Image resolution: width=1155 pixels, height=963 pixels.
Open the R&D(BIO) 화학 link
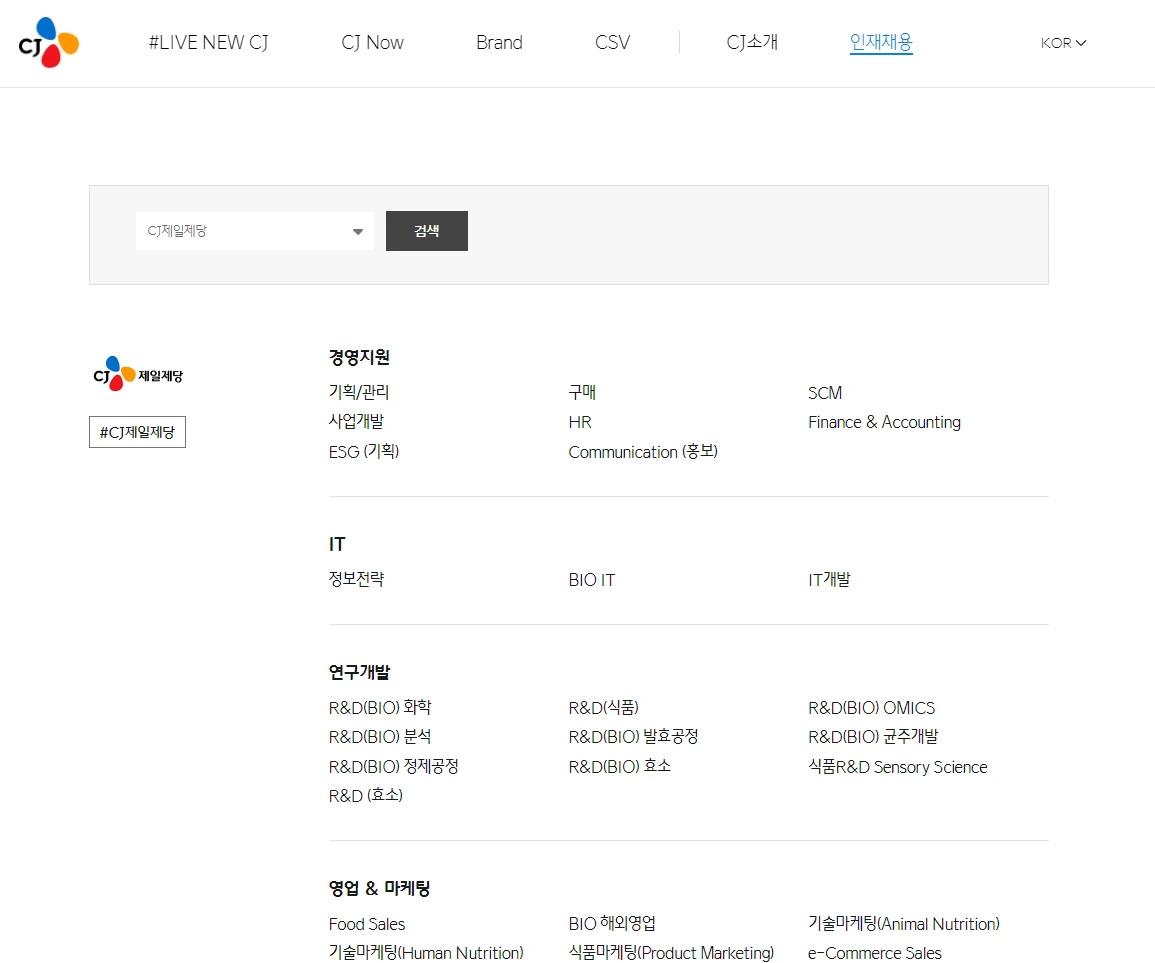tap(380, 707)
